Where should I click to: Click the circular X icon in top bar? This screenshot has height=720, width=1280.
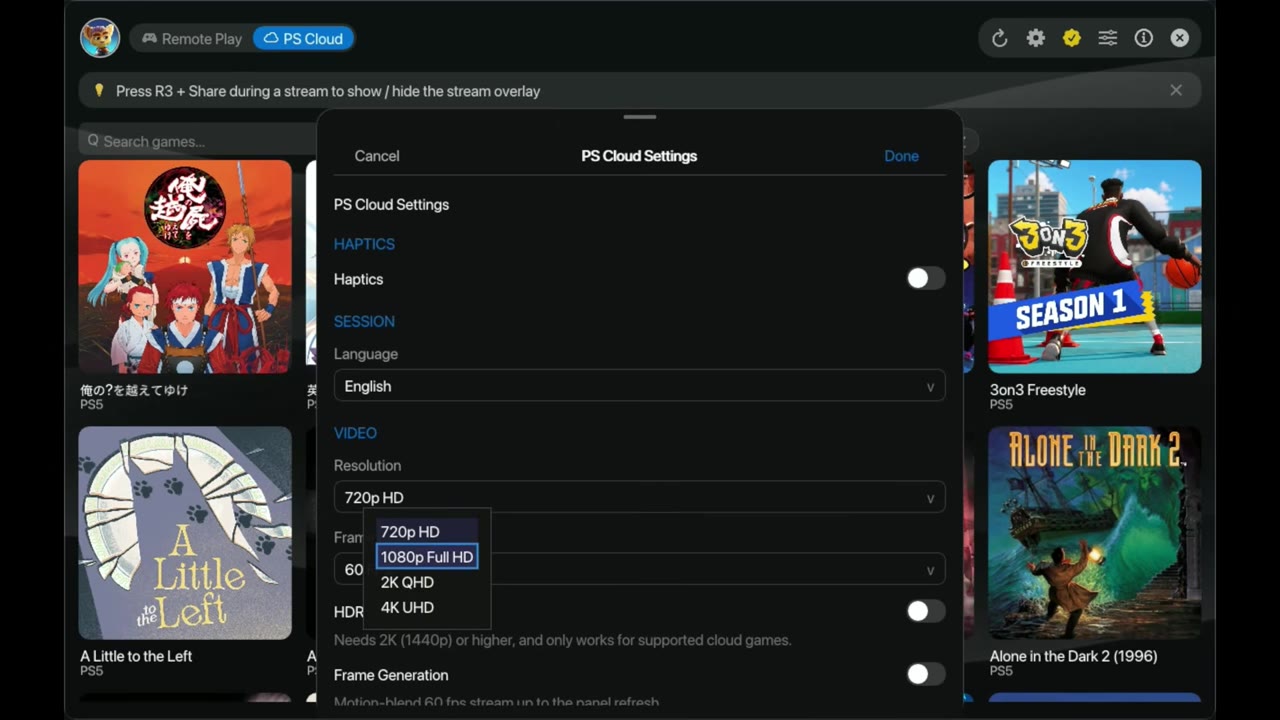tap(1179, 38)
